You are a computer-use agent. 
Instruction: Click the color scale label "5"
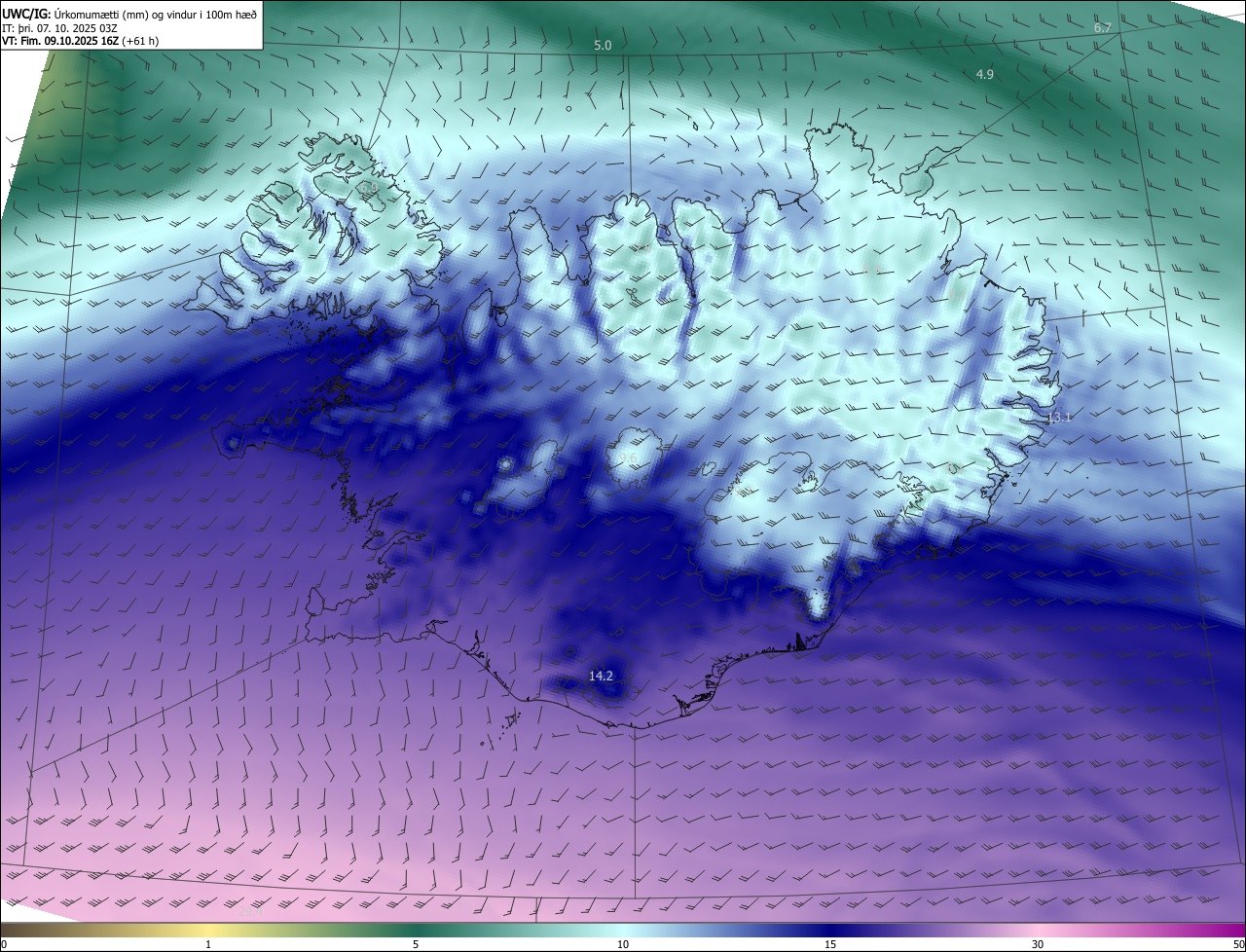pyautogui.click(x=416, y=944)
